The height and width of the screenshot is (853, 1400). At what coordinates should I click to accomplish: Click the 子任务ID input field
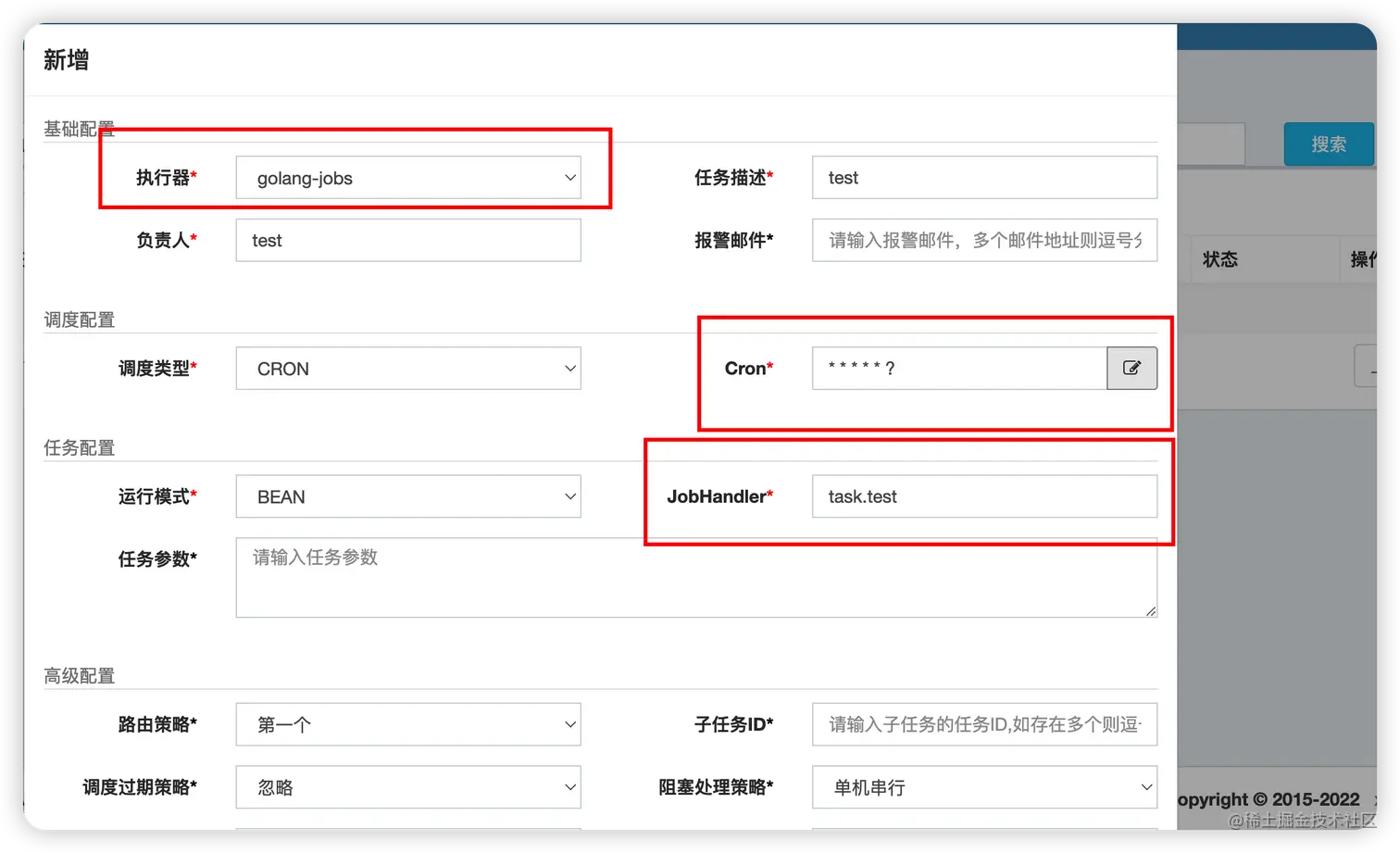click(985, 724)
